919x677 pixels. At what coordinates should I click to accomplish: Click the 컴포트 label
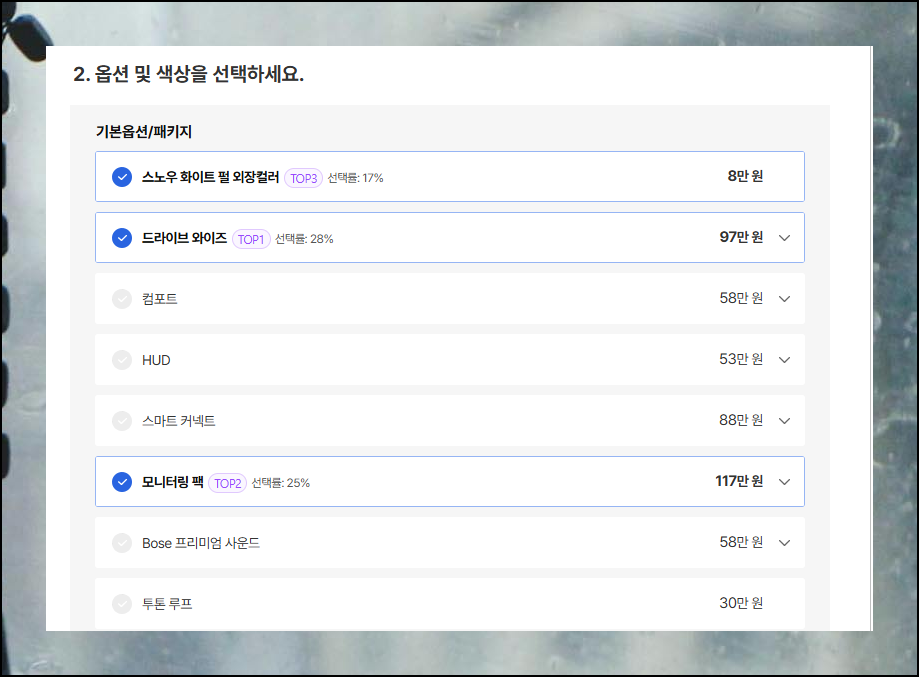coord(159,299)
